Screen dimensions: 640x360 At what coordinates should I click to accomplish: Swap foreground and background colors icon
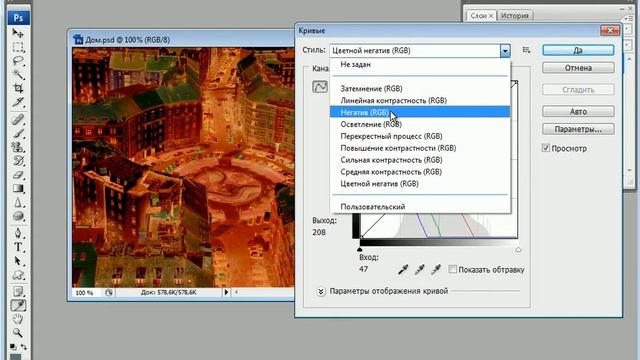pos(23,347)
